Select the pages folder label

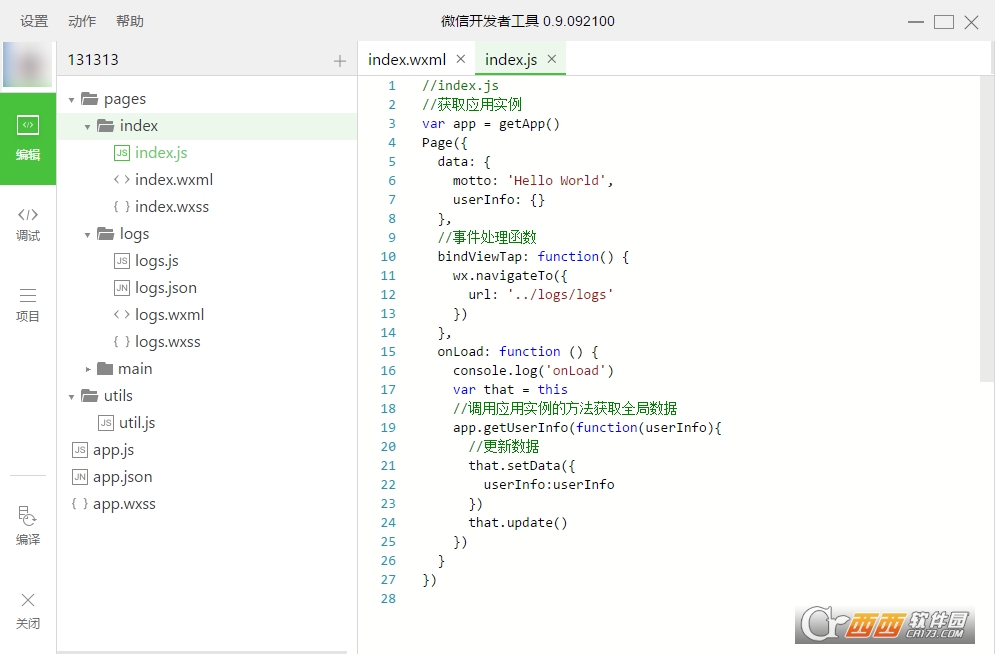pos(125,99)
